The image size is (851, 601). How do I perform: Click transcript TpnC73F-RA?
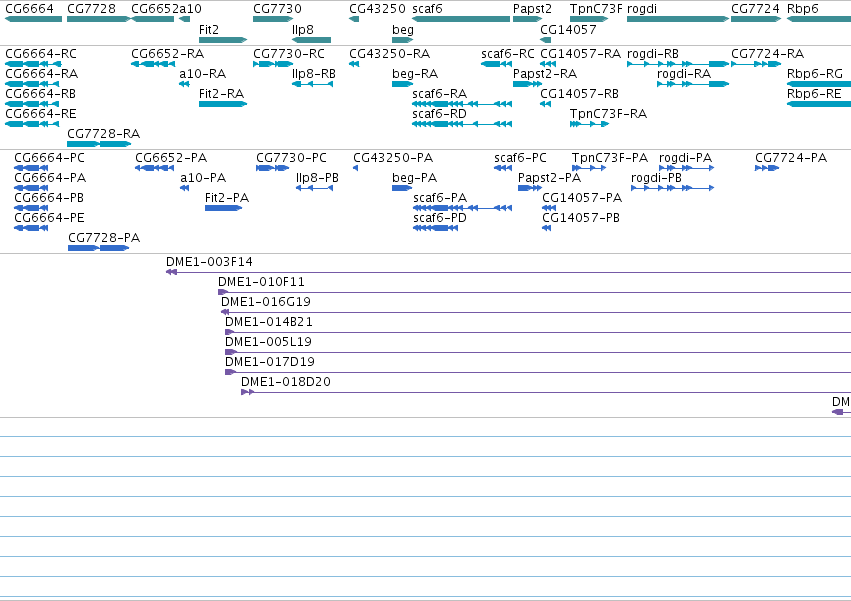click(x=608, y=114)
